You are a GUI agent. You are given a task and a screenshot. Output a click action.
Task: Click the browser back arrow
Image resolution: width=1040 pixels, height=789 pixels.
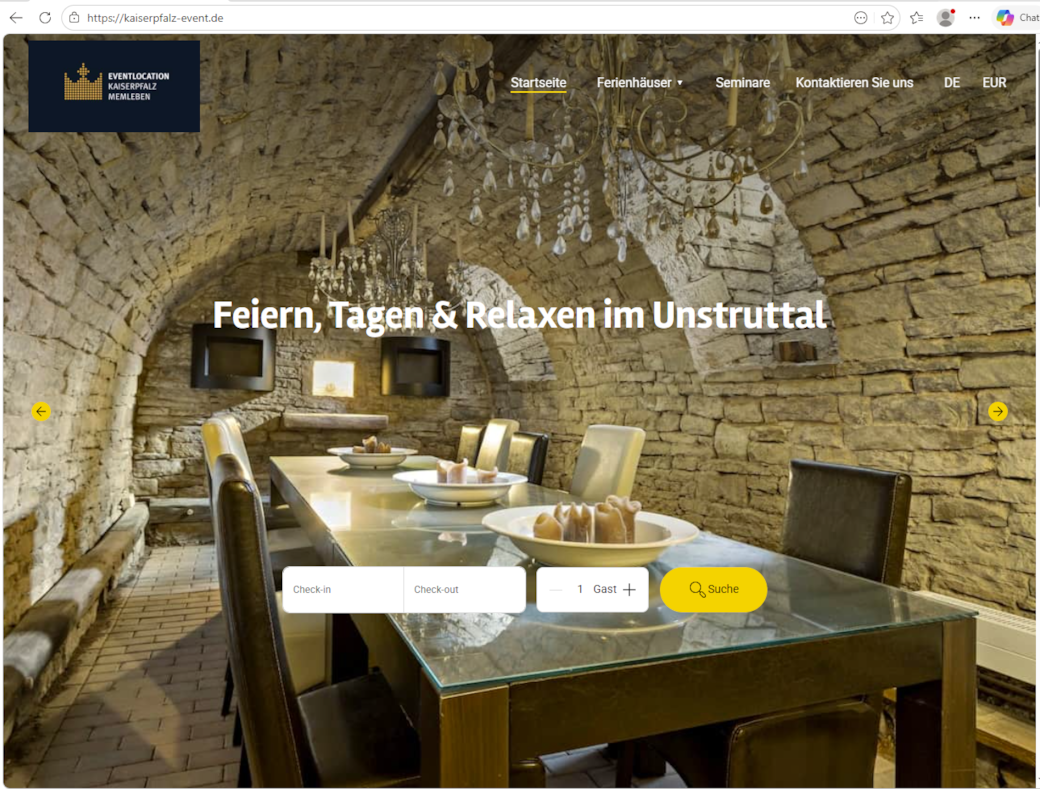pyautogui.click(x=15, y=18)
